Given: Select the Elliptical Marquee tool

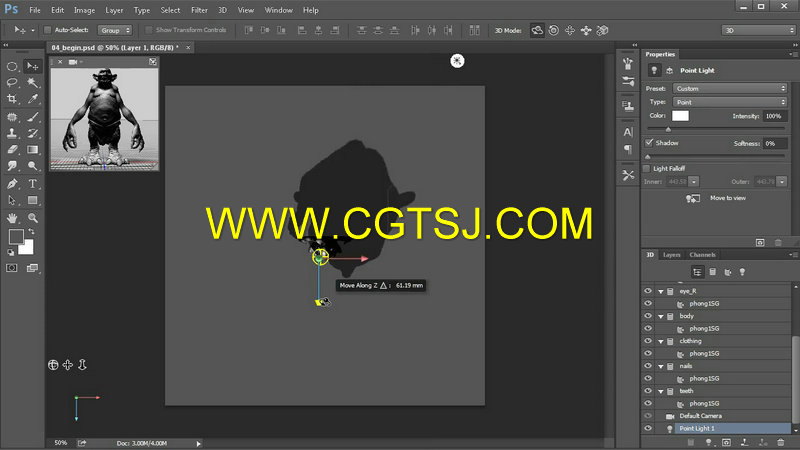Looking at the screenshot, I should pyautogui.click(x=12, y=67).
